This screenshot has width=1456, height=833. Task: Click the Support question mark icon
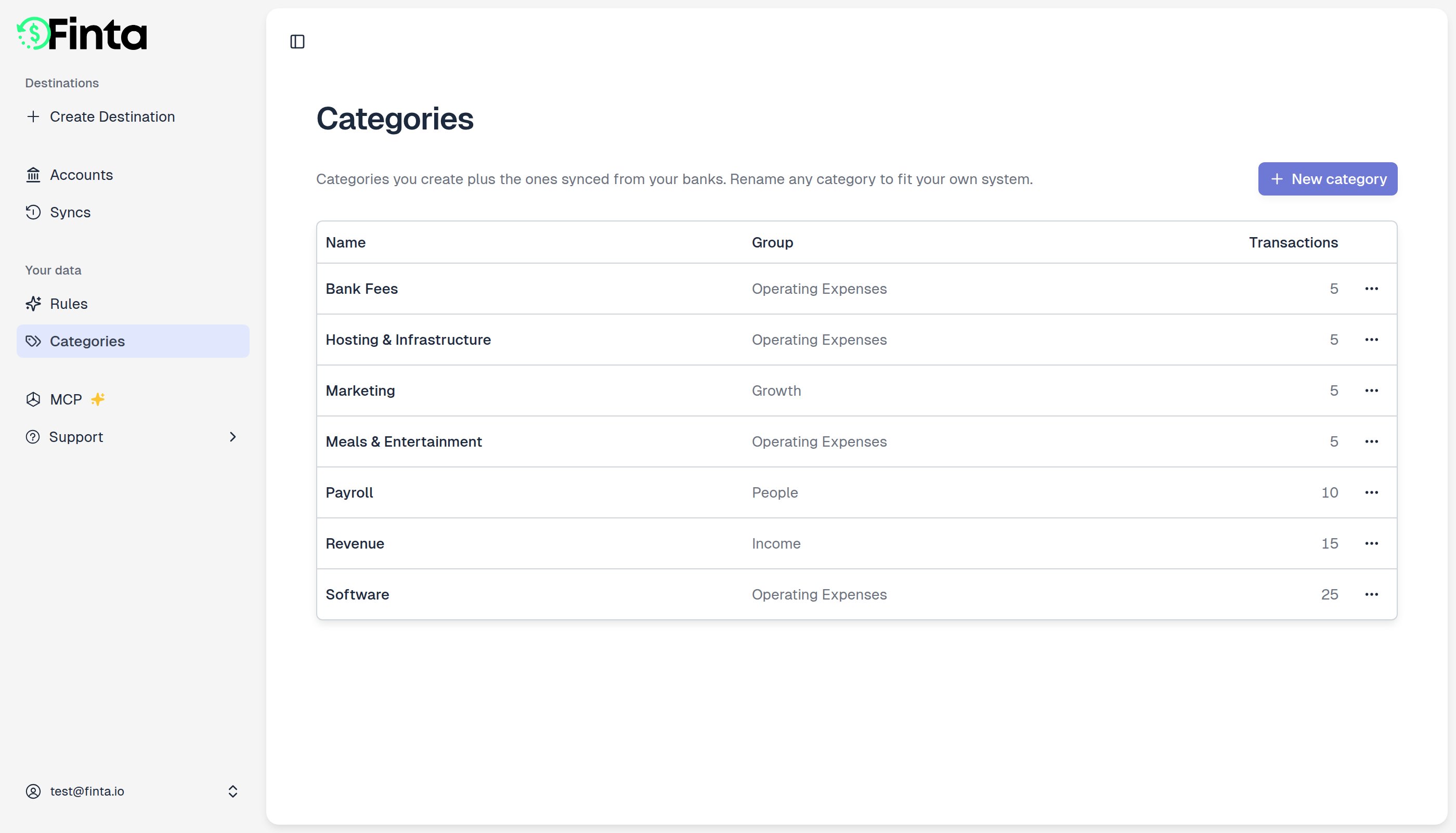point(33,437)
